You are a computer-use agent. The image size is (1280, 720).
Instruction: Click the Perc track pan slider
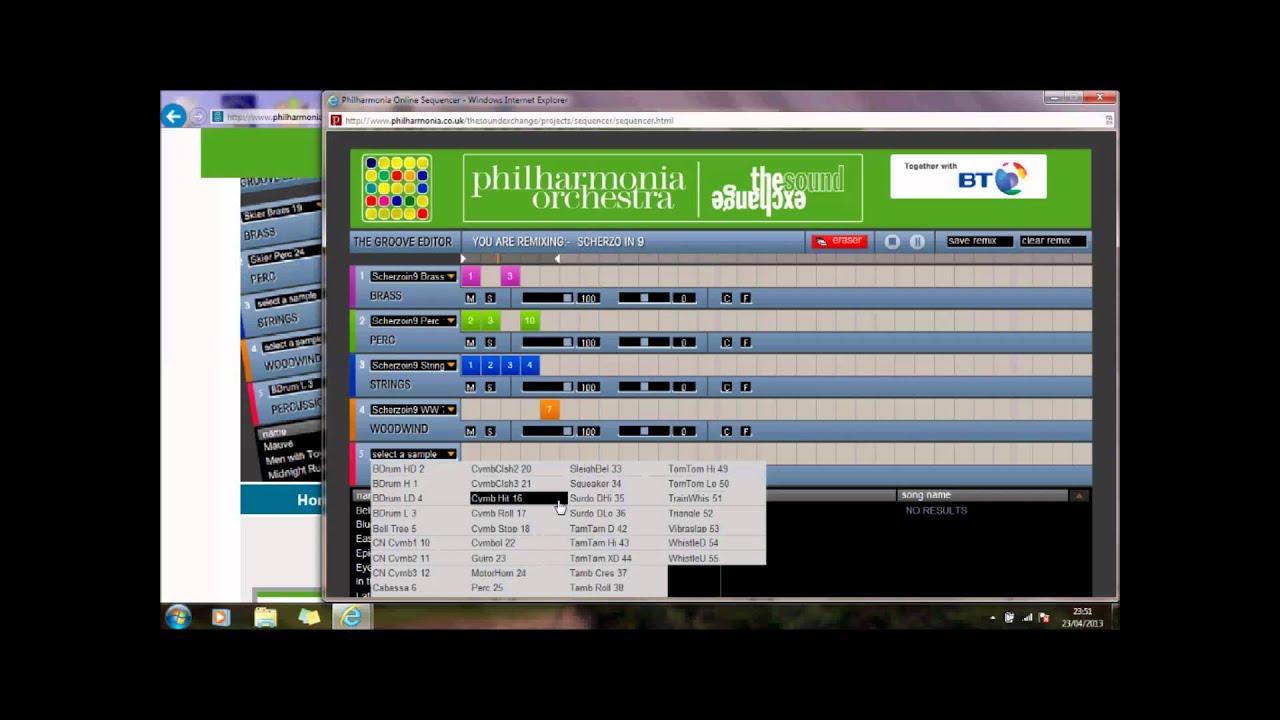point(644,342)
